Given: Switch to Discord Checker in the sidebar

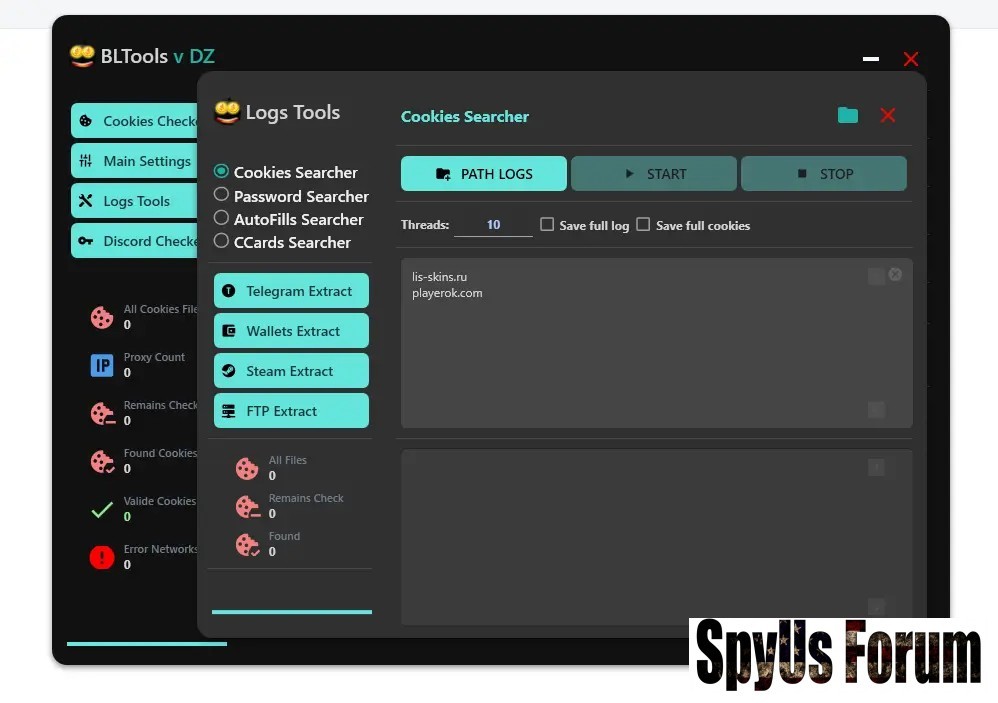Looking at the screenshot, I should coord(135,241).
